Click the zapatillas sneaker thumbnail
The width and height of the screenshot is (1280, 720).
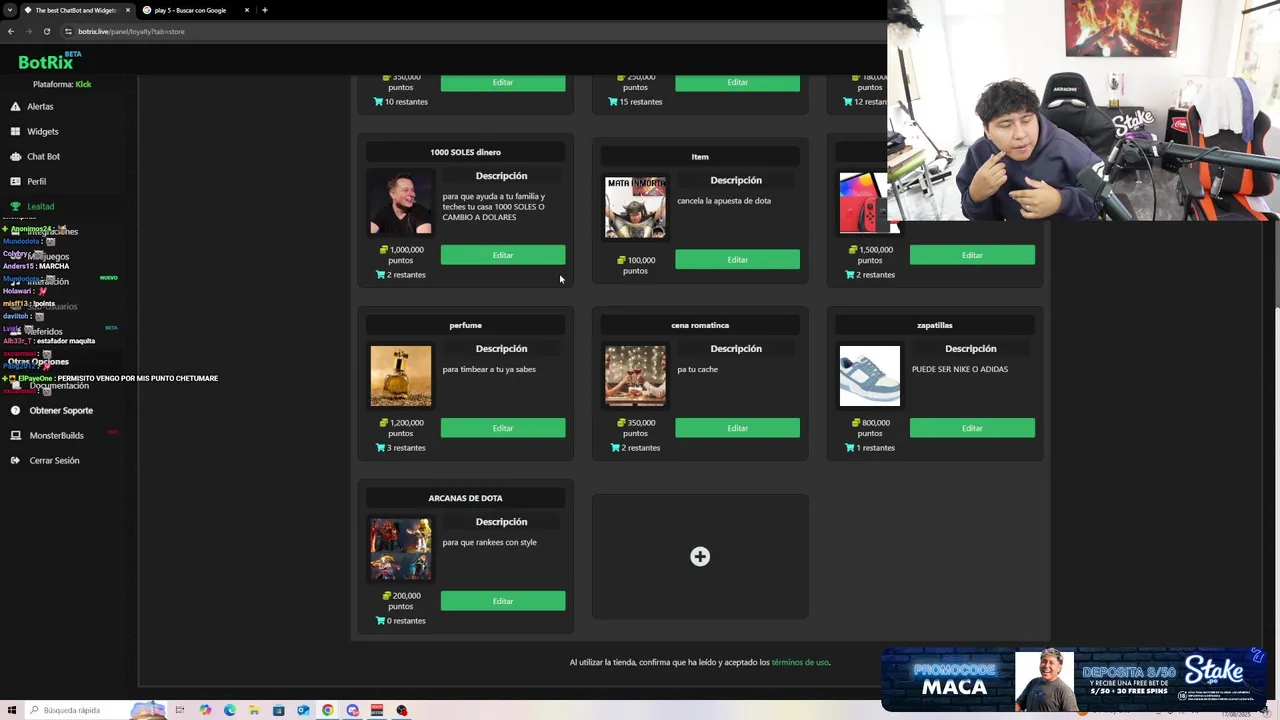(870, 376)
